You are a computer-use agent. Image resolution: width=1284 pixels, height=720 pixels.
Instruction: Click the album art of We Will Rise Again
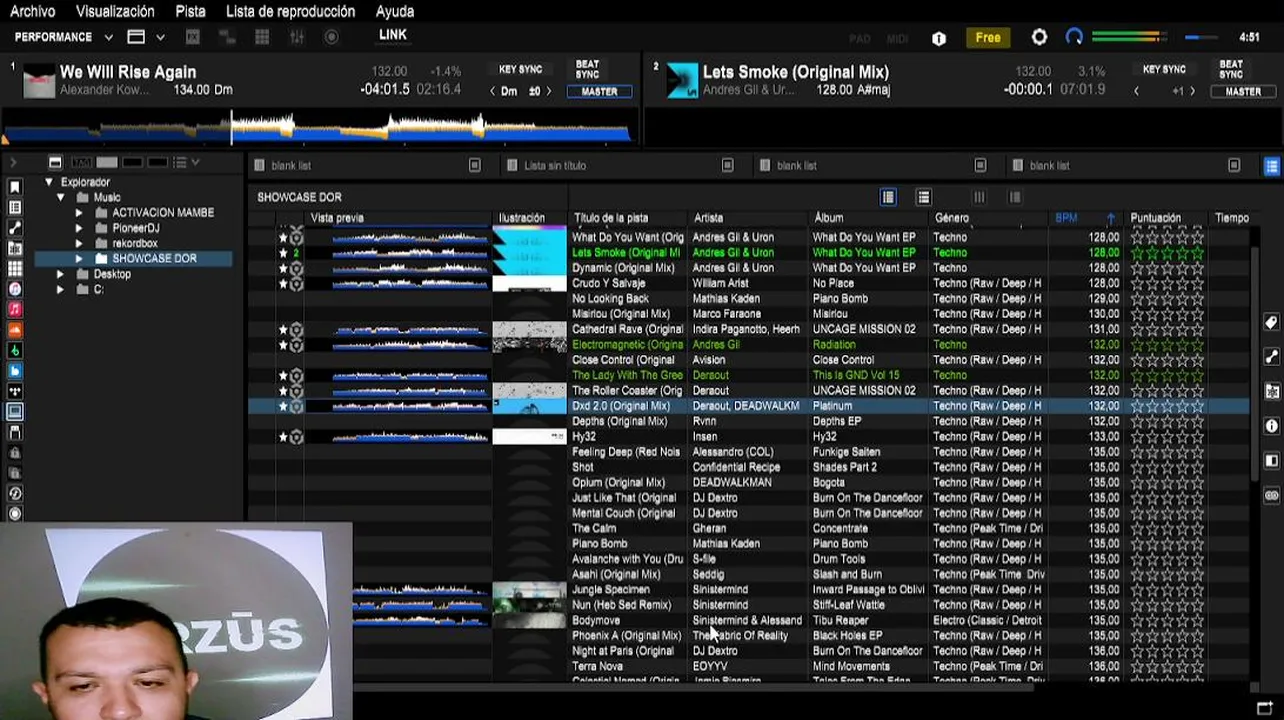pyautogui.click(x=39, y=81)
